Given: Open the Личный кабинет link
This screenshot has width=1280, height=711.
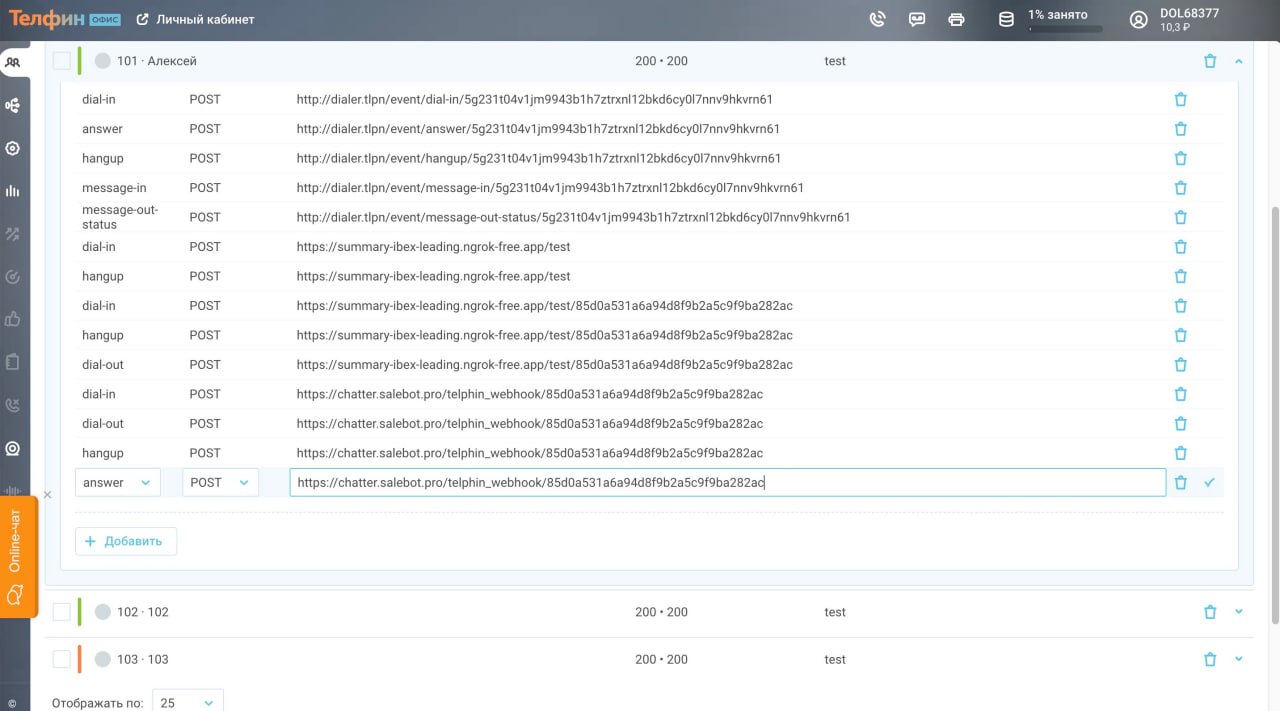Looking at the screenshot, I should [196, 19].
